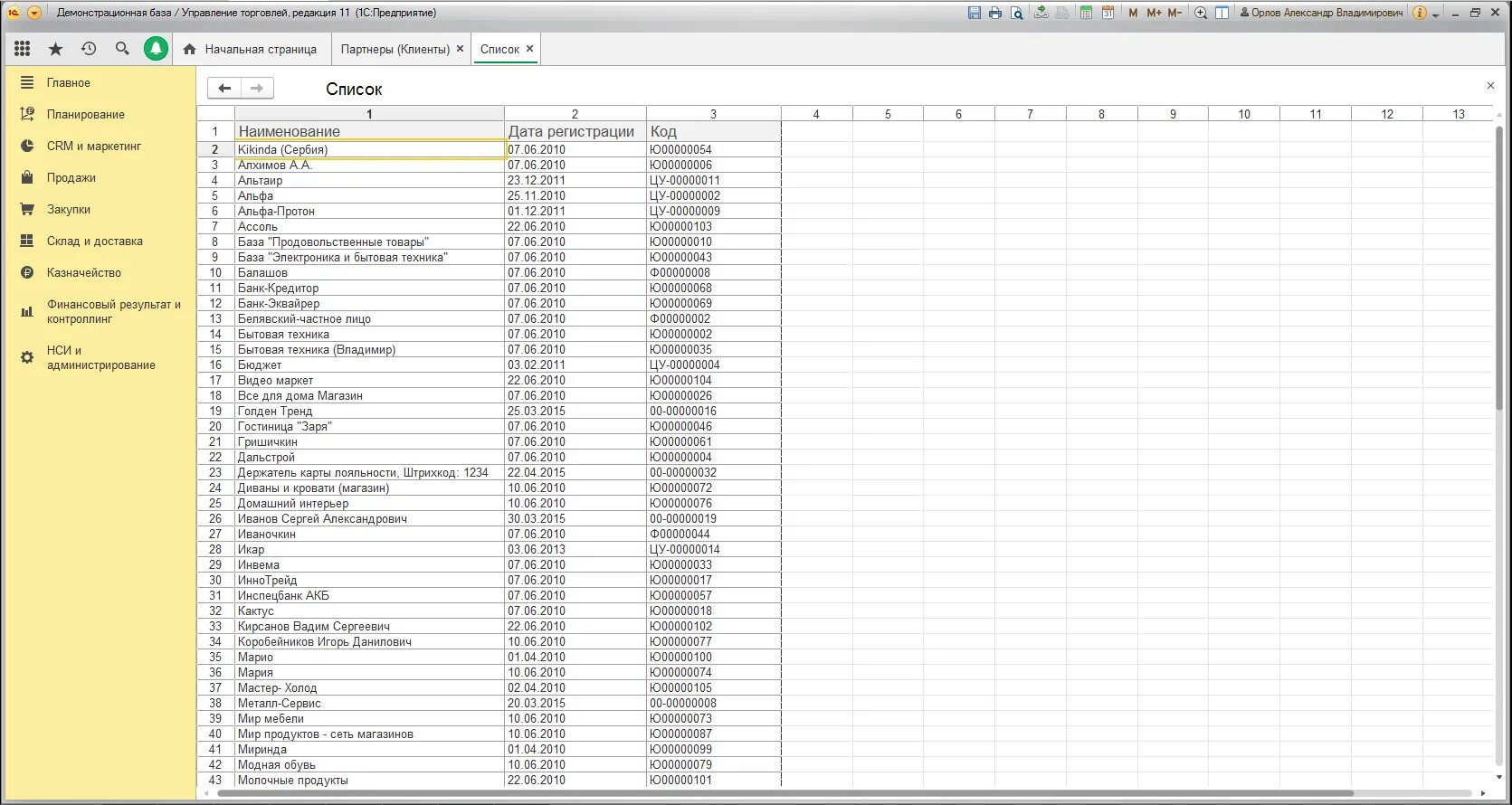Screen dimensions: 1512x805
Task: Select cell Альфа-Протон
Action: click(x=369, y=211)
